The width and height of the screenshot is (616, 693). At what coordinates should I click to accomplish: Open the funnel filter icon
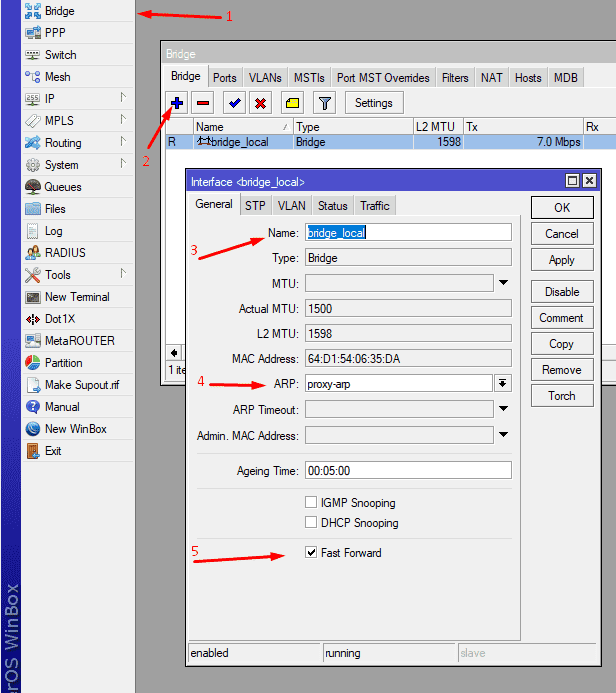point(324,102)
